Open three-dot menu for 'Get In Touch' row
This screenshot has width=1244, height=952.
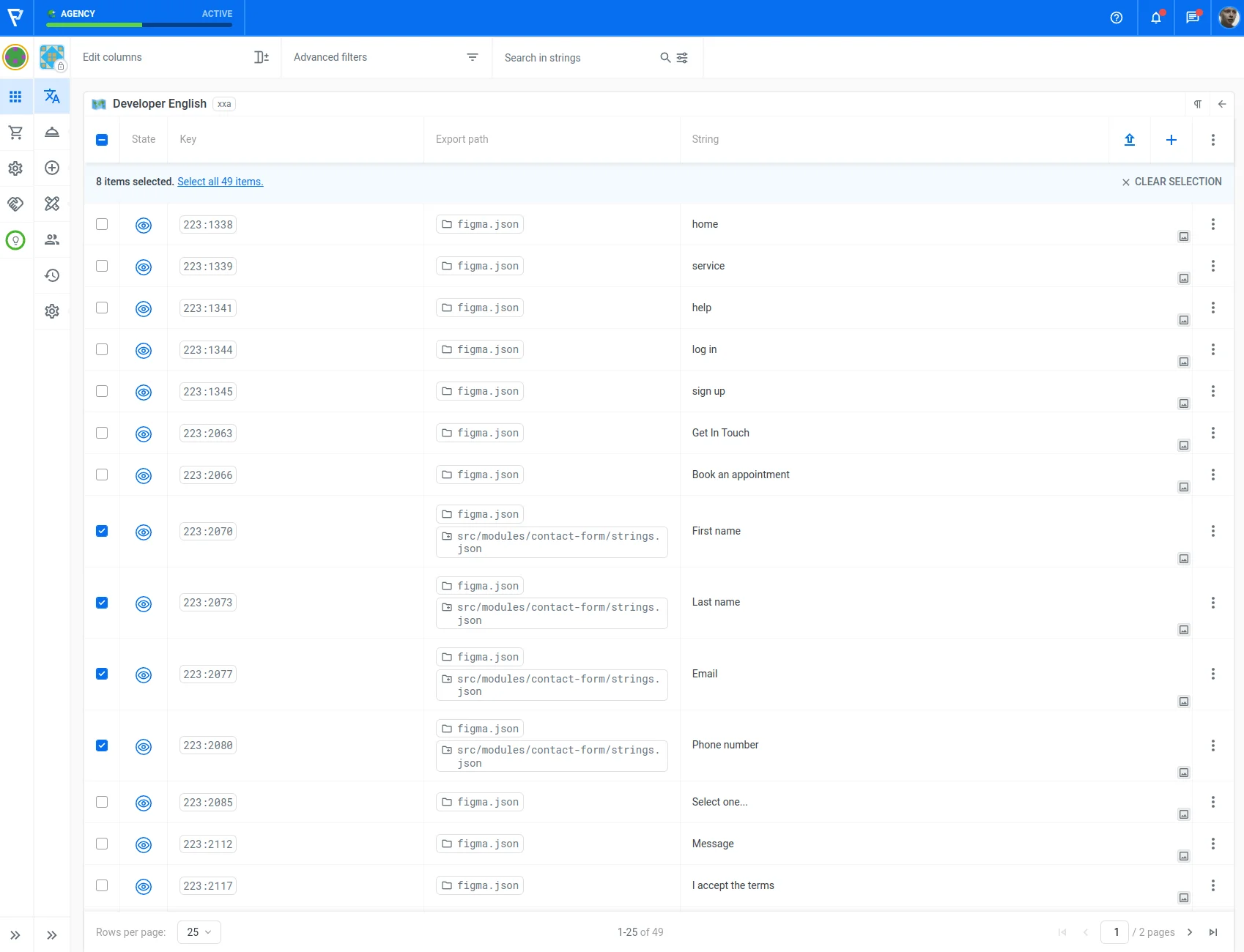click(1212, 433)
